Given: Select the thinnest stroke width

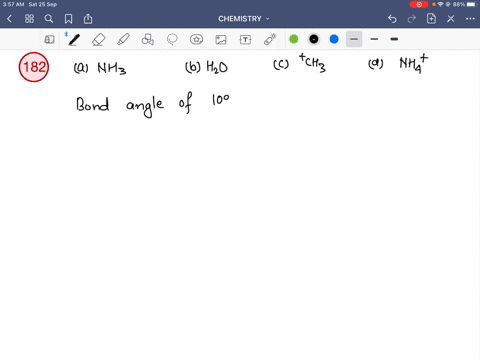Looking at the screenshot, I should click(354, 39).
